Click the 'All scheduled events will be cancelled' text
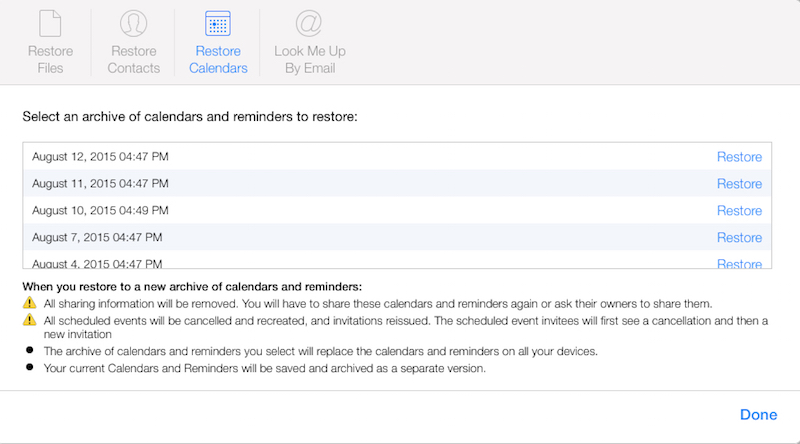The image size is (800, 444). click(406, 328)
